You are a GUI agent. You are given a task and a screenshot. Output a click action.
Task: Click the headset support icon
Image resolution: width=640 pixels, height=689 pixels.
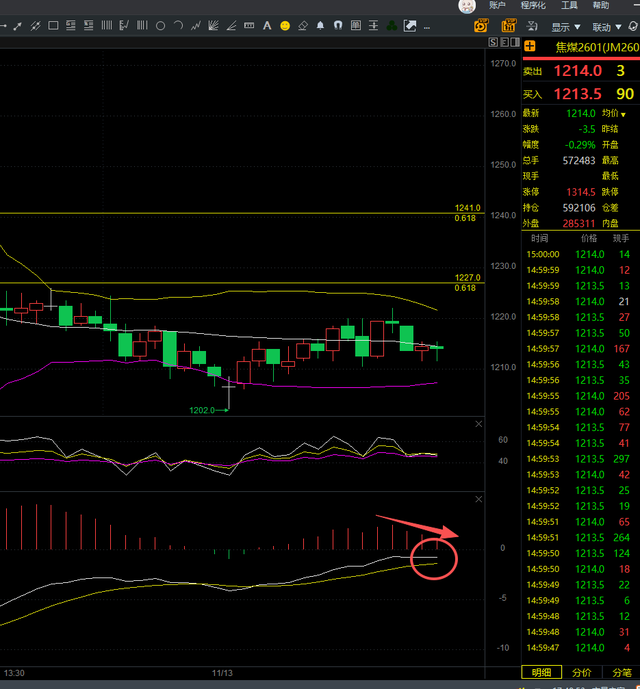633,26
